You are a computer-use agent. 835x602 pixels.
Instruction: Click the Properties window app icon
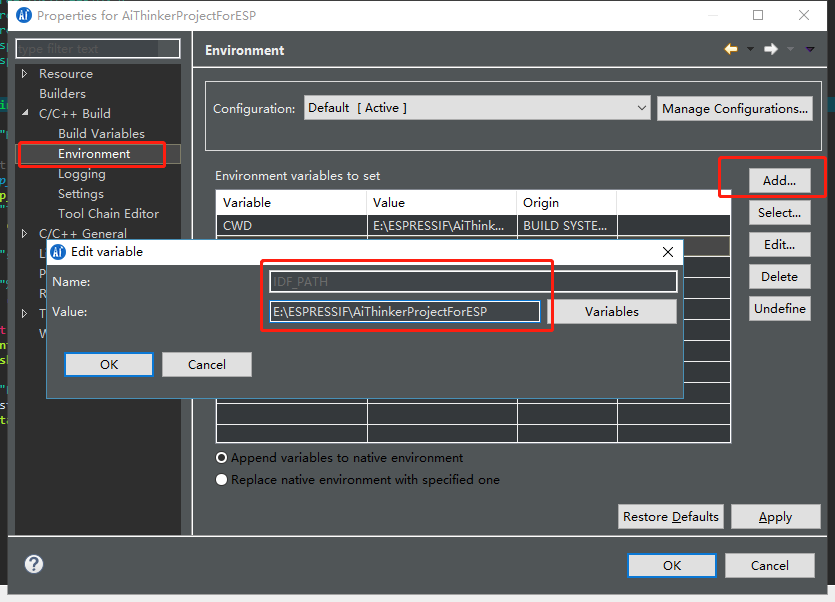(24, 15)
